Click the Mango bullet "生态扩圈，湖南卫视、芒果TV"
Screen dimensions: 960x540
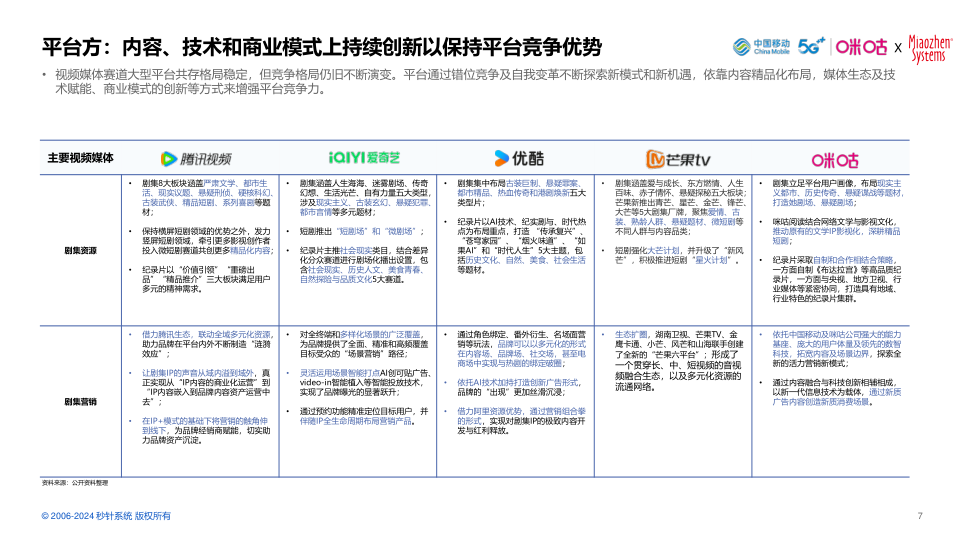680,361
